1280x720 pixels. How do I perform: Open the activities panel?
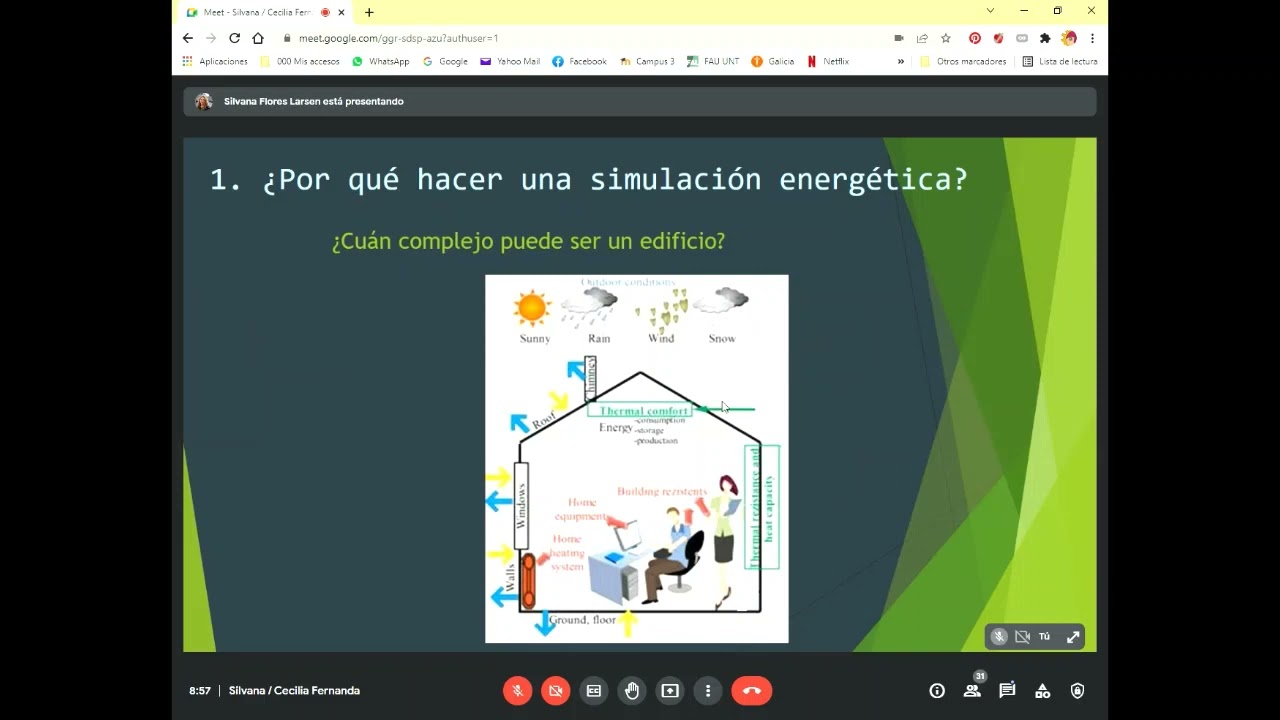1042,691
